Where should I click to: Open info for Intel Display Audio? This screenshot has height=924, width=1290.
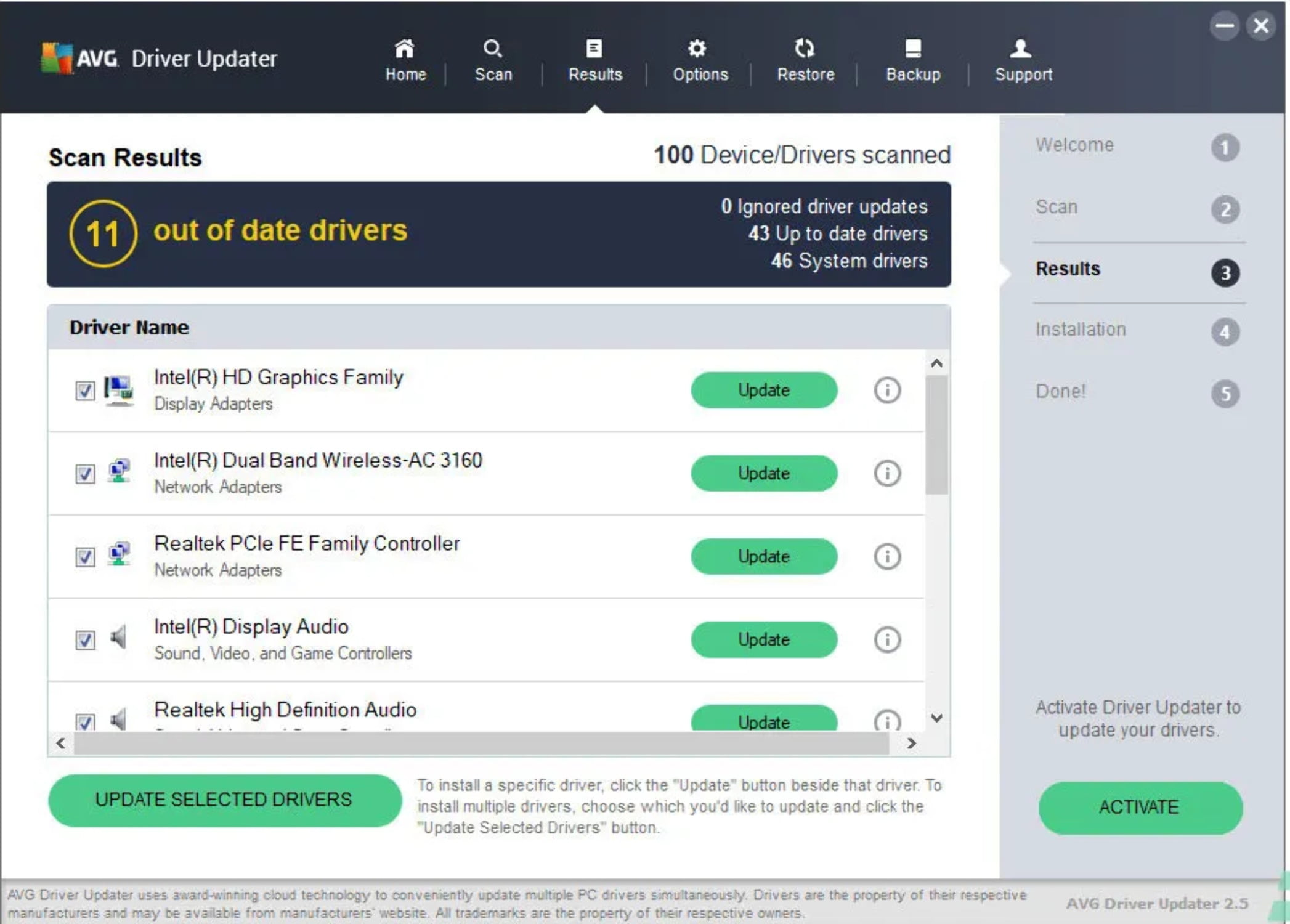click(x=887, y=639)
